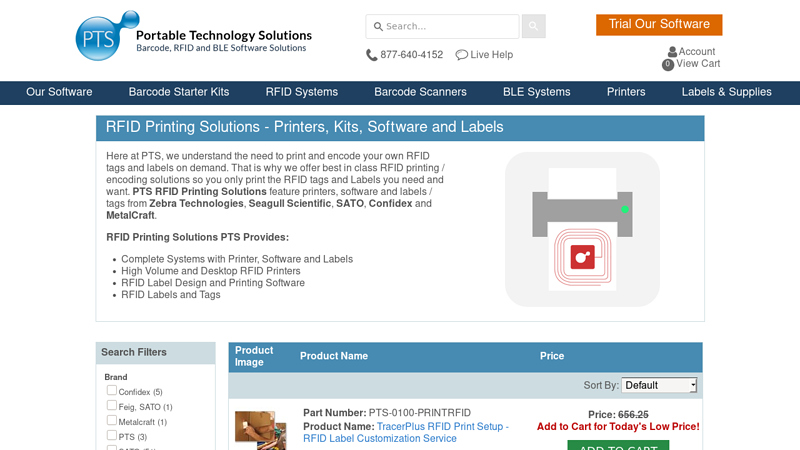Click the Trial Our Software button
The width and height of the screenshot is (800, 450).
659,24
